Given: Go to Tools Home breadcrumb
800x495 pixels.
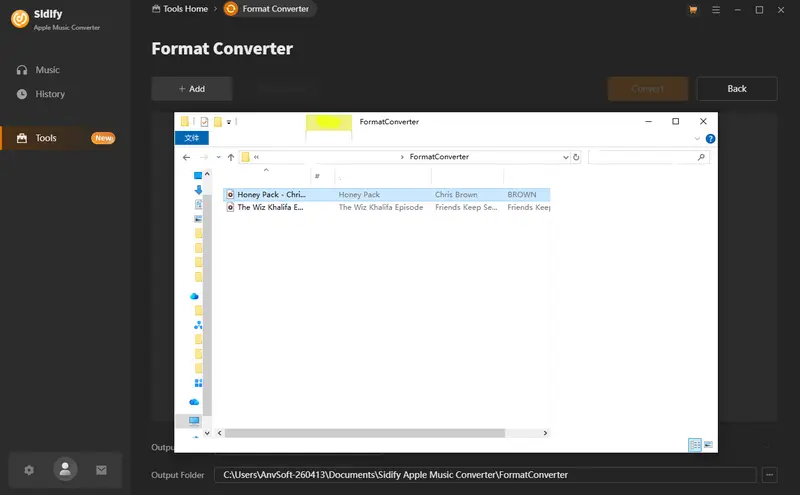Looking at the screenshot, I should 180,9.
